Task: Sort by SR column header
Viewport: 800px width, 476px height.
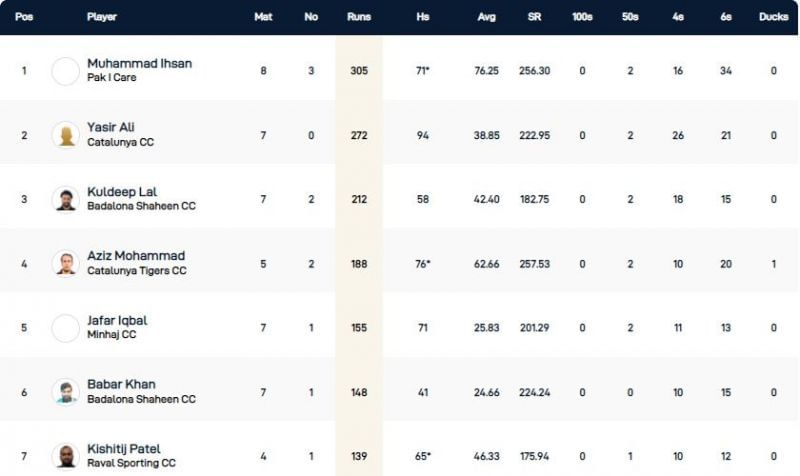Action: tap(534, 17)
